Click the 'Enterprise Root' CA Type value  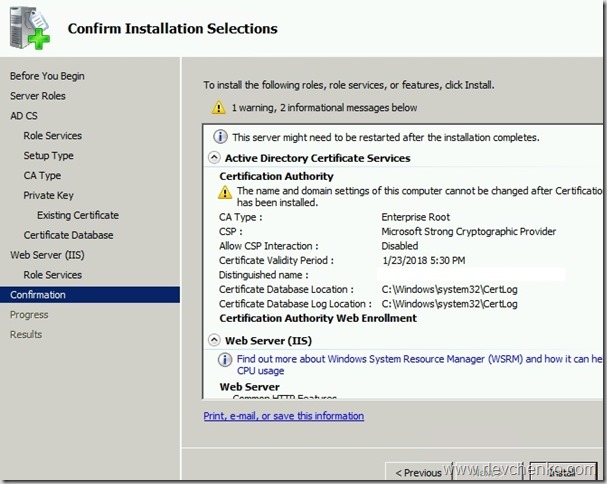click(x=416, y=217)
